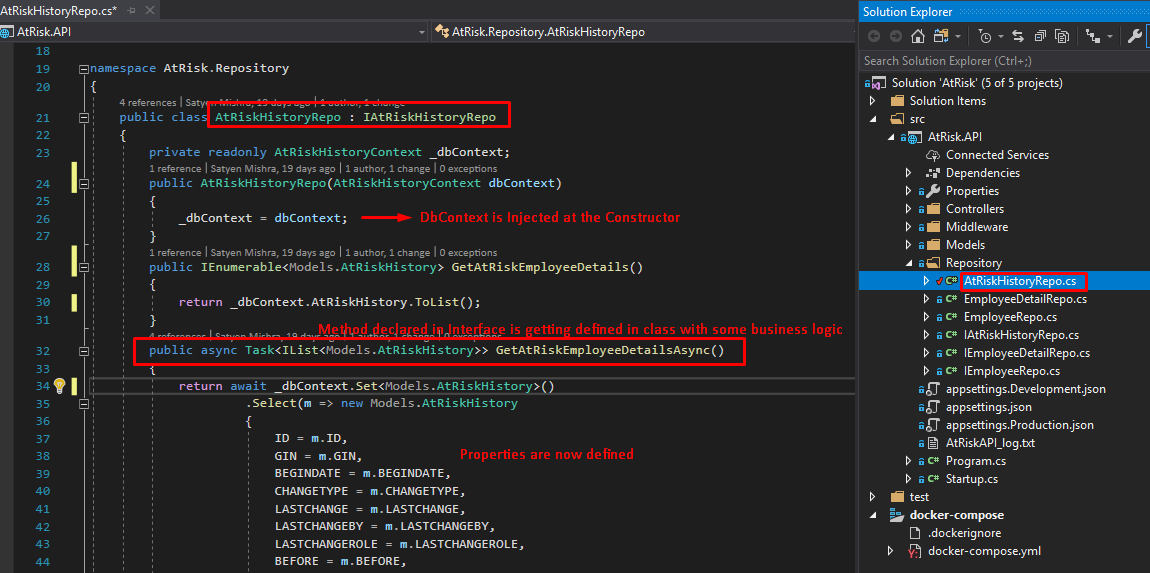Expand the Controllers folder
Viewport: 1150px width, 573px height.
908,209
